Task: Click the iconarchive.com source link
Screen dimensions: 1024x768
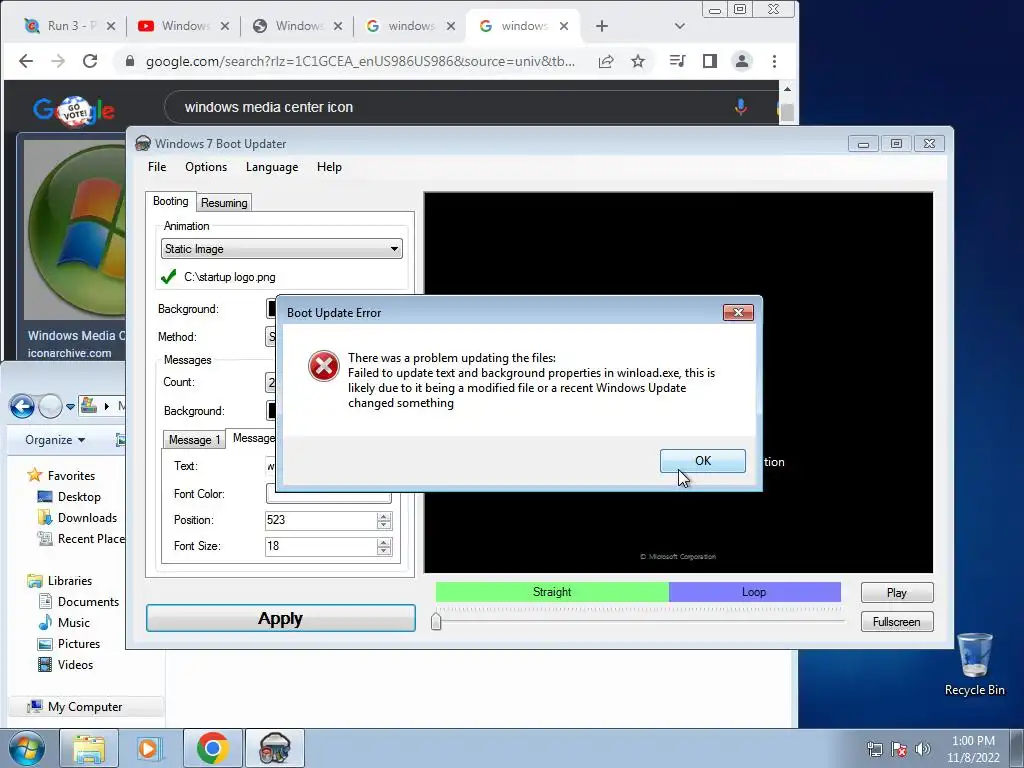Action: point(69,353)
